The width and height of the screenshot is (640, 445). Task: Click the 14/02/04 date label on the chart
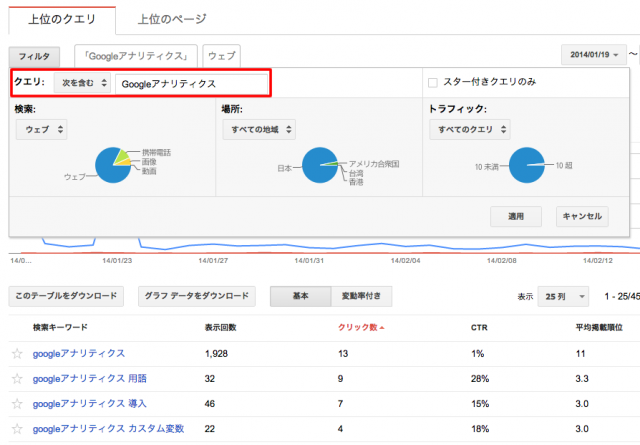pos(405,260)
